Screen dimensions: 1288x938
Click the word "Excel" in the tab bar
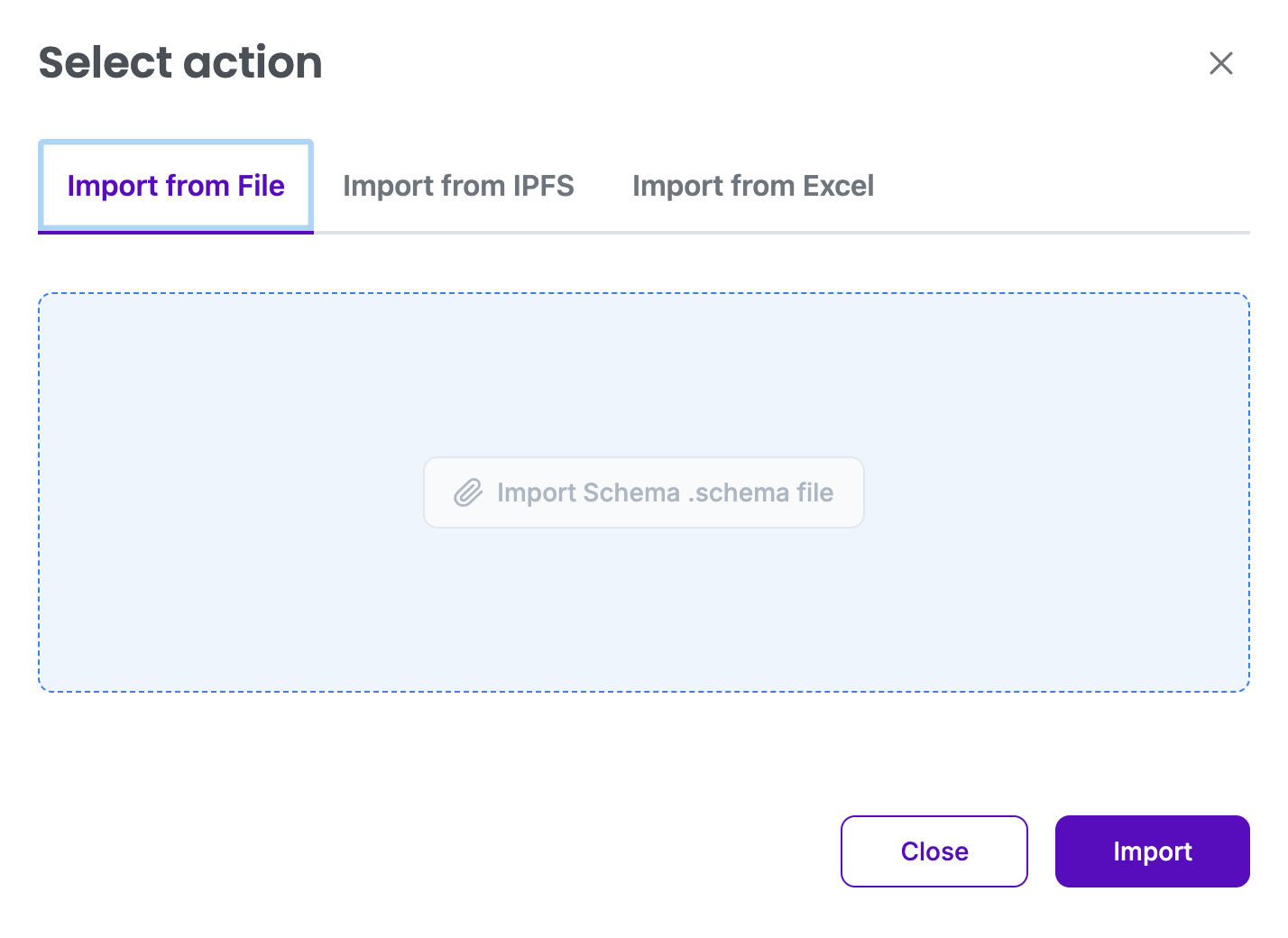click(838, 186)
